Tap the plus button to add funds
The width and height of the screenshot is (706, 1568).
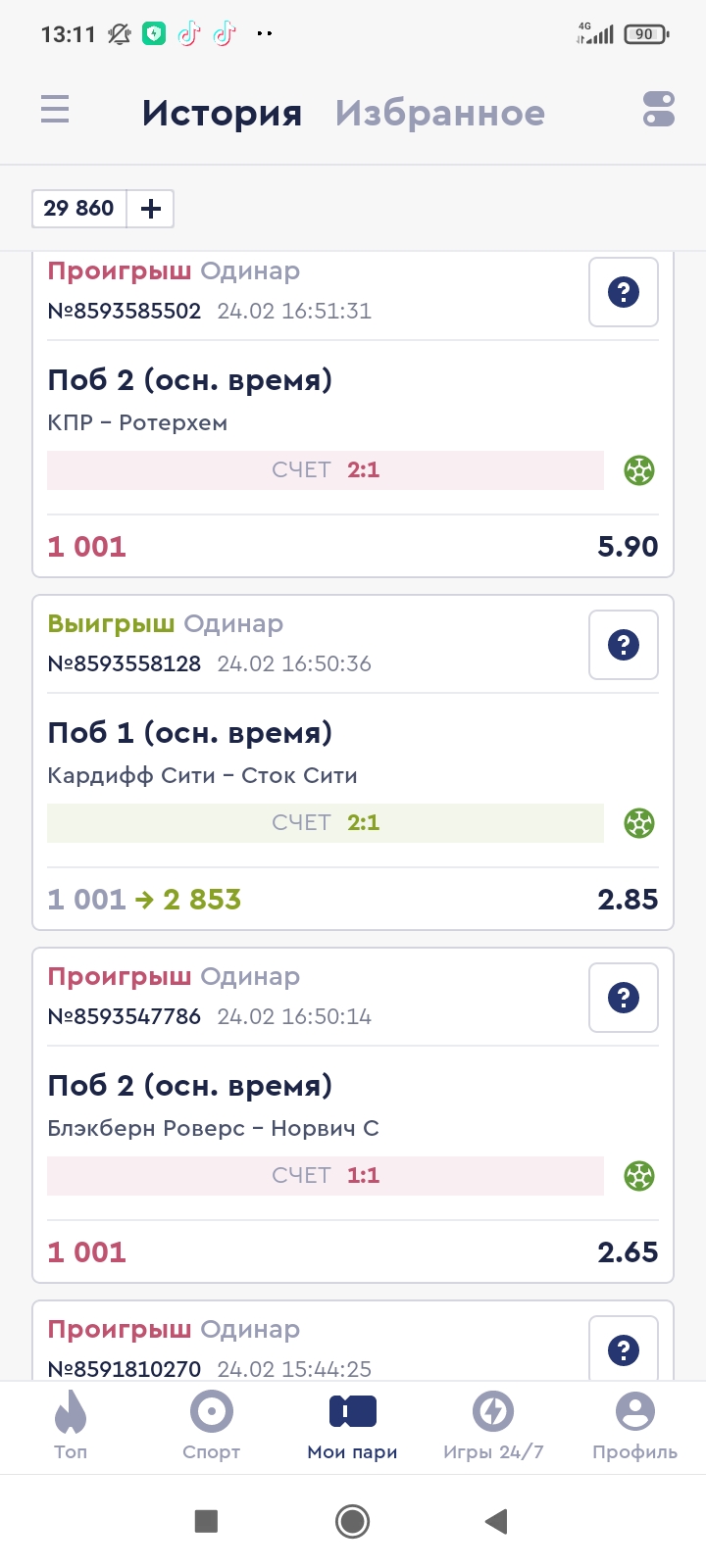[x=151, y=209]
